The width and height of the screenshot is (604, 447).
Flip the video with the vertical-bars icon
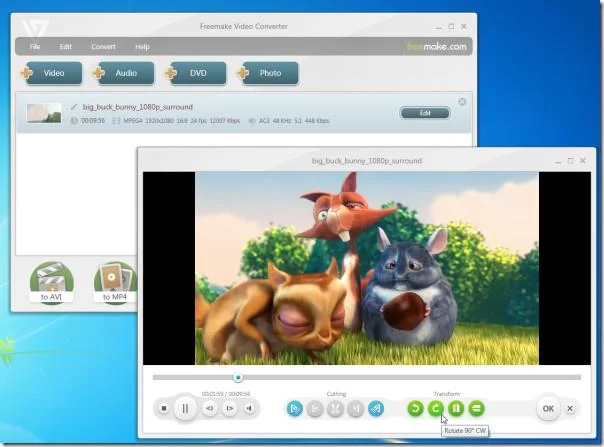coord(456,408)
